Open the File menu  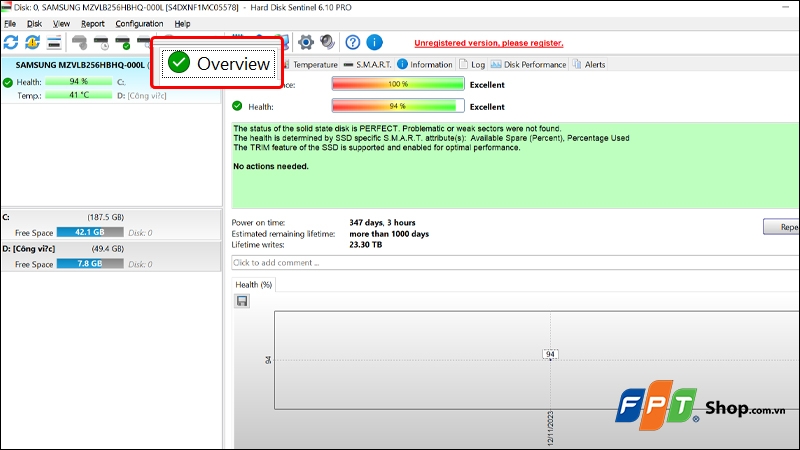tap(10, 23)
